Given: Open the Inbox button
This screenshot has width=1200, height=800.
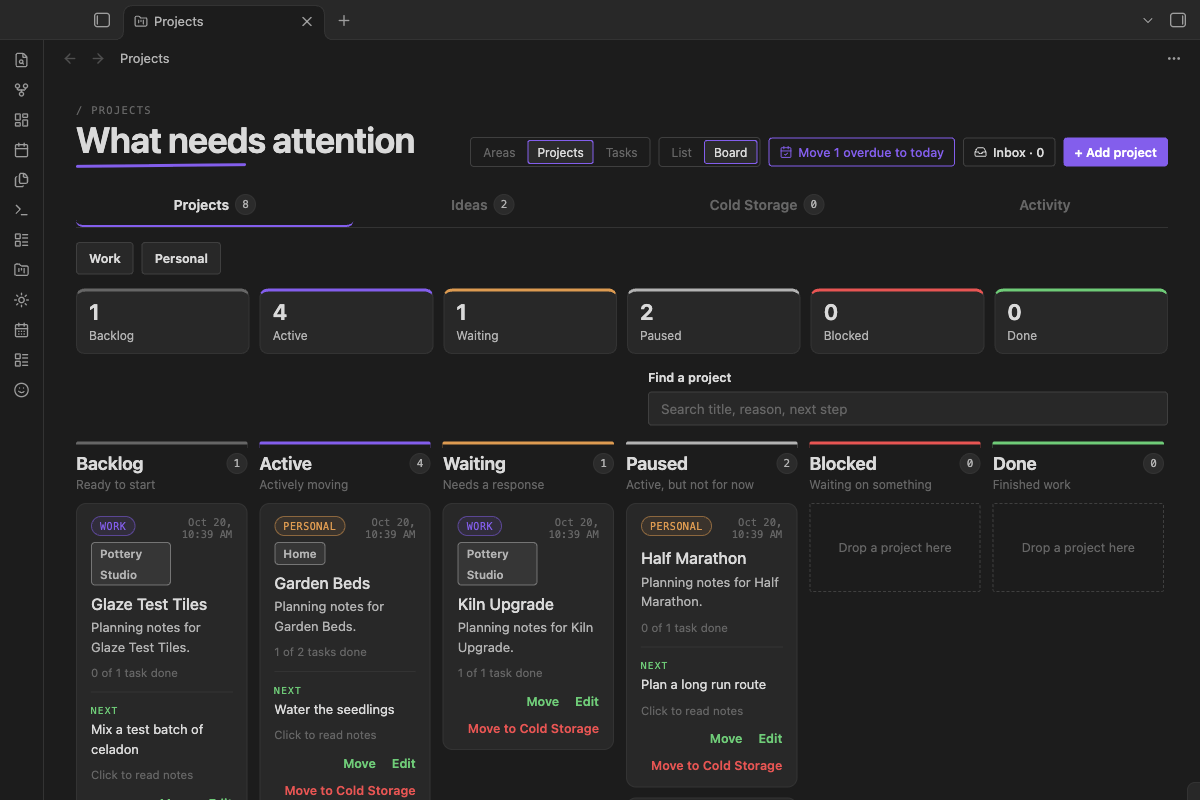Looking at the screenshot, I should point(1008,152).
